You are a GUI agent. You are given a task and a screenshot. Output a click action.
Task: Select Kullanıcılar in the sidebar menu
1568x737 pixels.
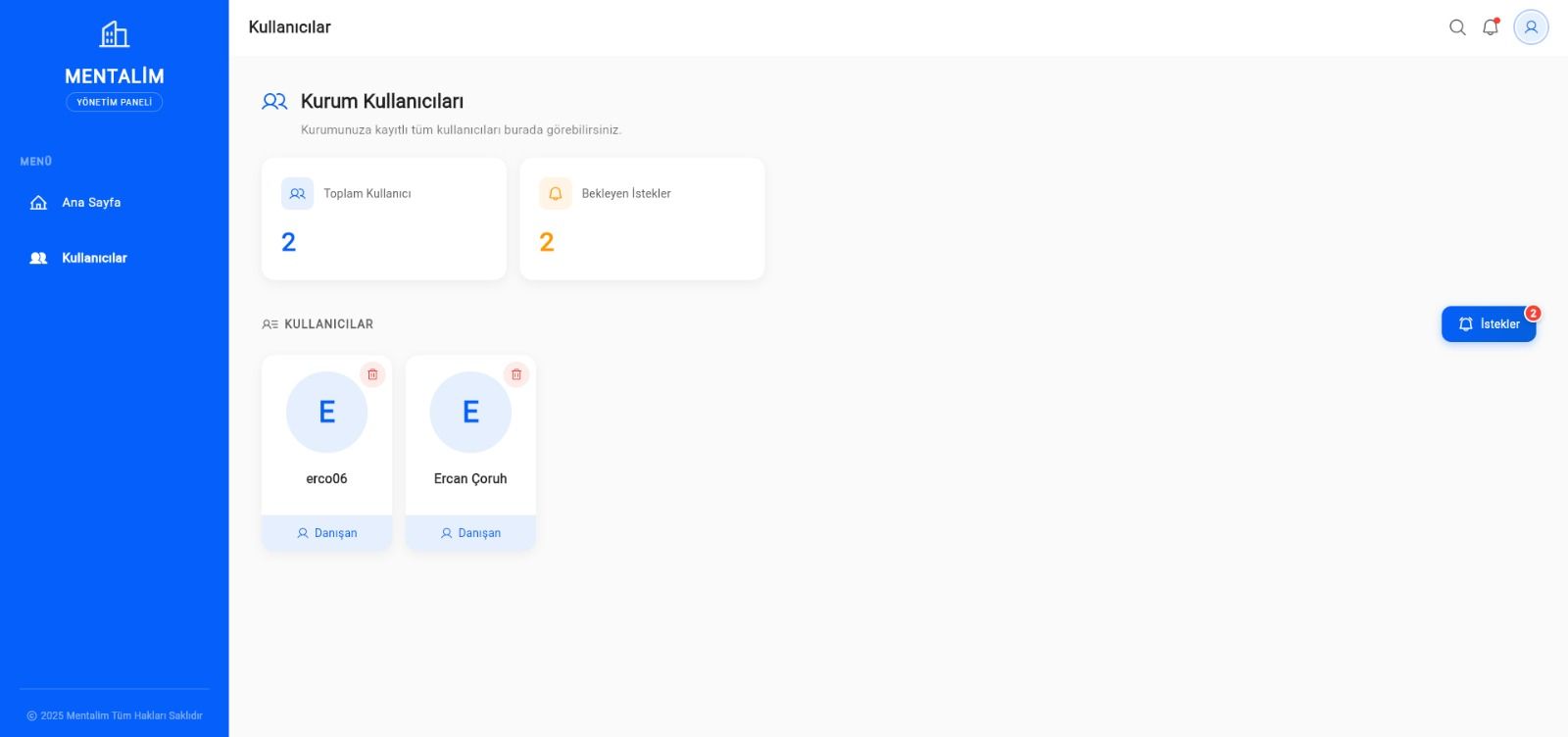pyautogui.click(x=114, y=258)
